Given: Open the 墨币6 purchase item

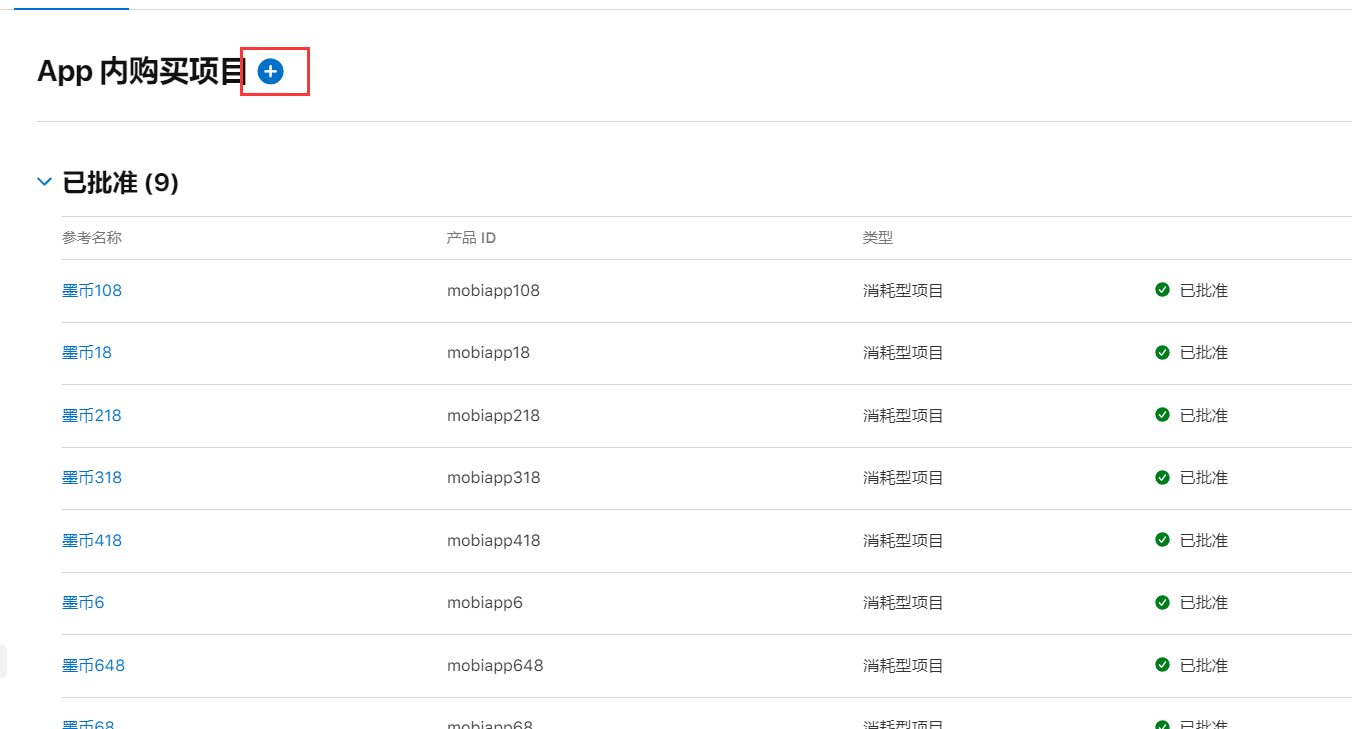Looking at the screenshot, I should (83, 602).
